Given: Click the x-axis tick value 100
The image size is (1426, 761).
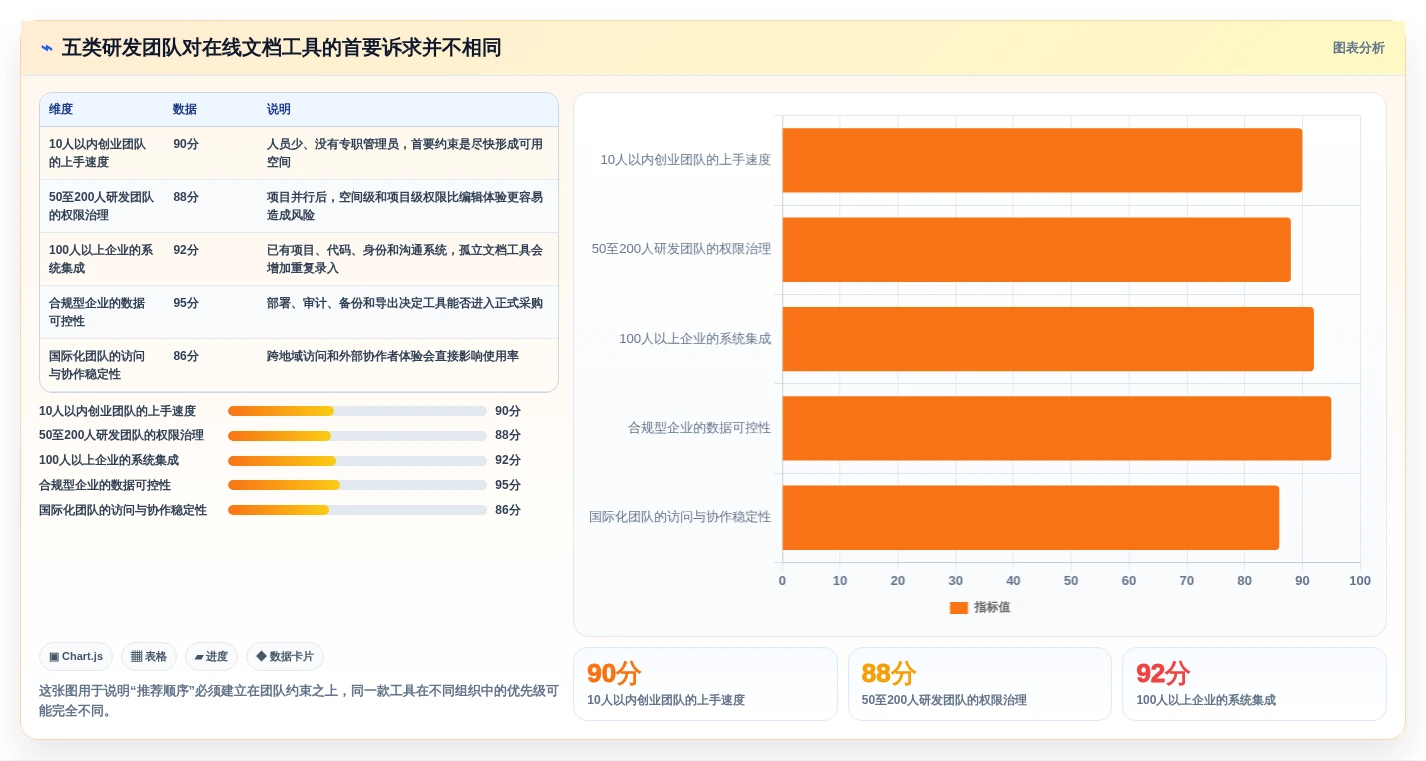Looking at the screenshot, I should click(1360, 581).
